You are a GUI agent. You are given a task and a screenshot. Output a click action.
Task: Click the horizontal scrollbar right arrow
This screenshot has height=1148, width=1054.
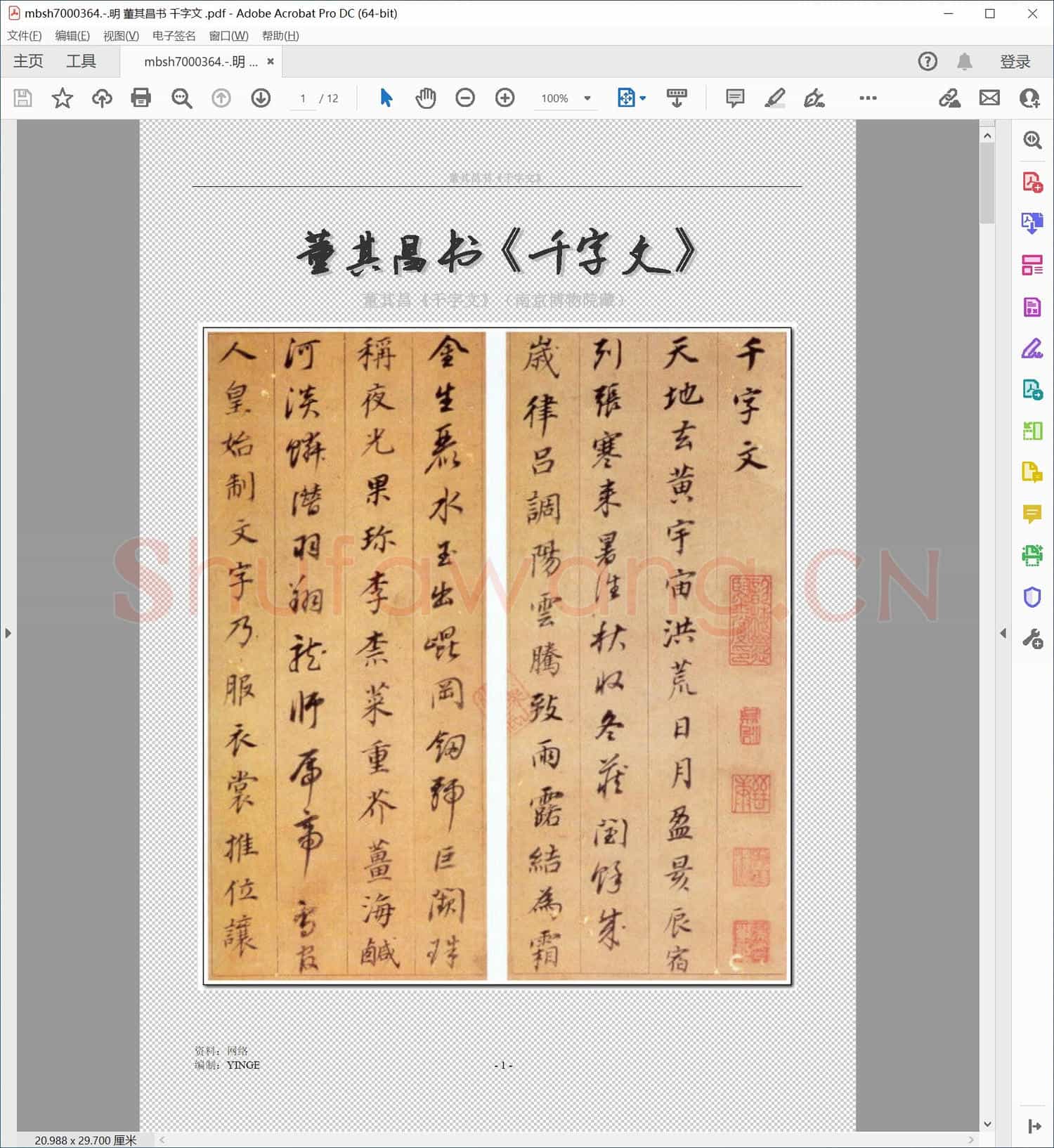[x=971, y=1140]
